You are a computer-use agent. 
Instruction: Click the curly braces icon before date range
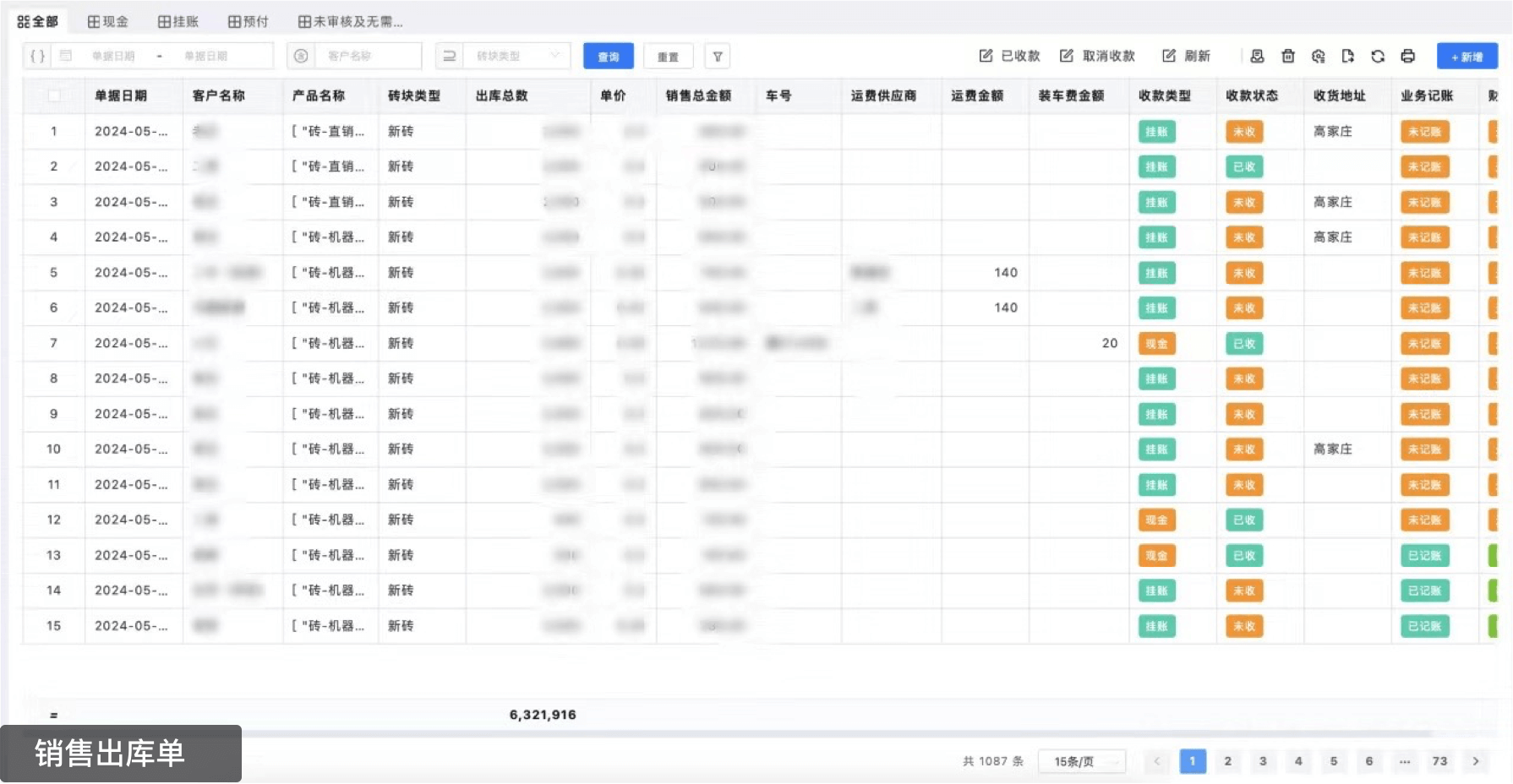coord(37,56)
